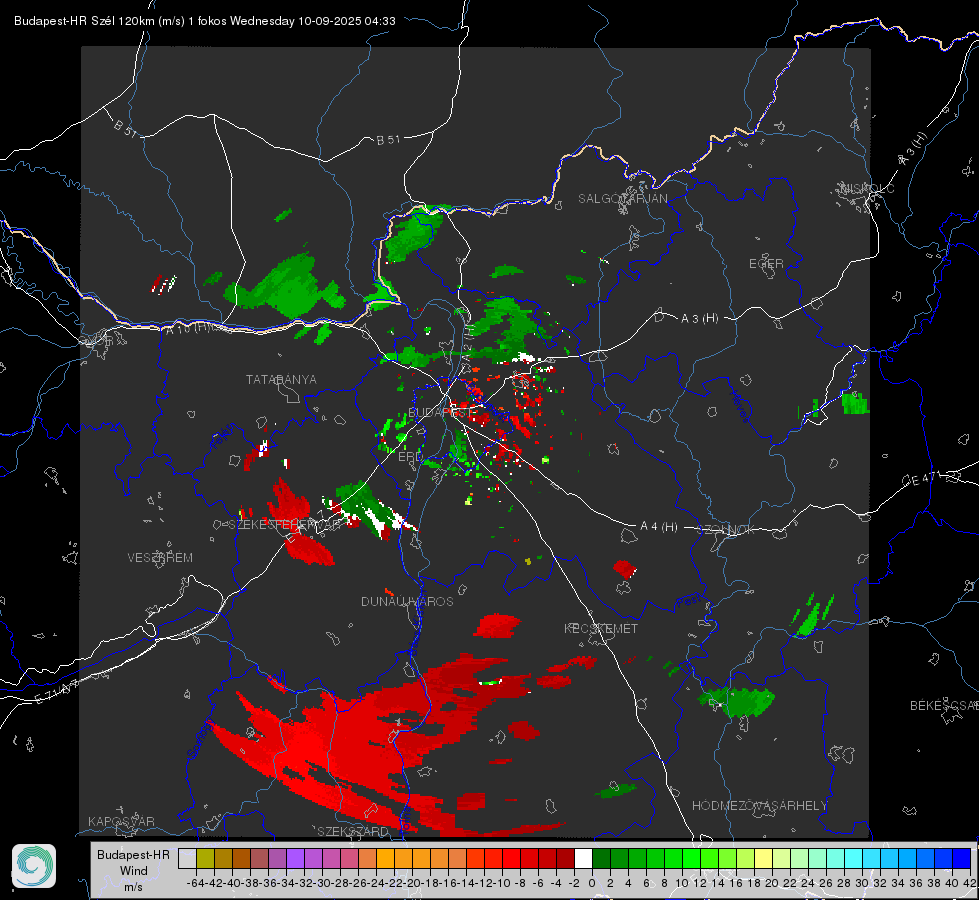
Task: Pick the yellow swatch between 18 and 20
Action: pyautogui.click(x=764, y=858)
